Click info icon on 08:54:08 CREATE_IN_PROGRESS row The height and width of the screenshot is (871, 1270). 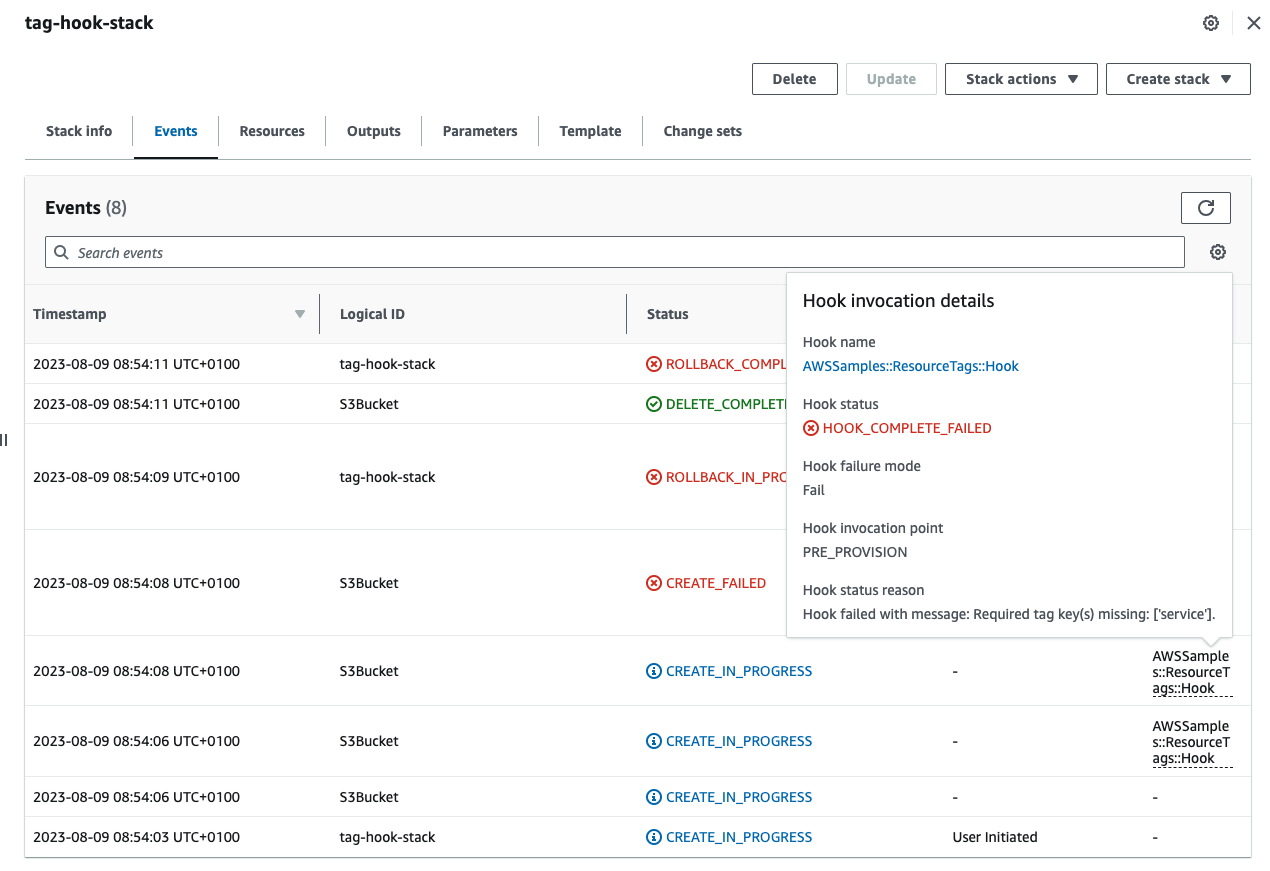(x=654, y=671)
